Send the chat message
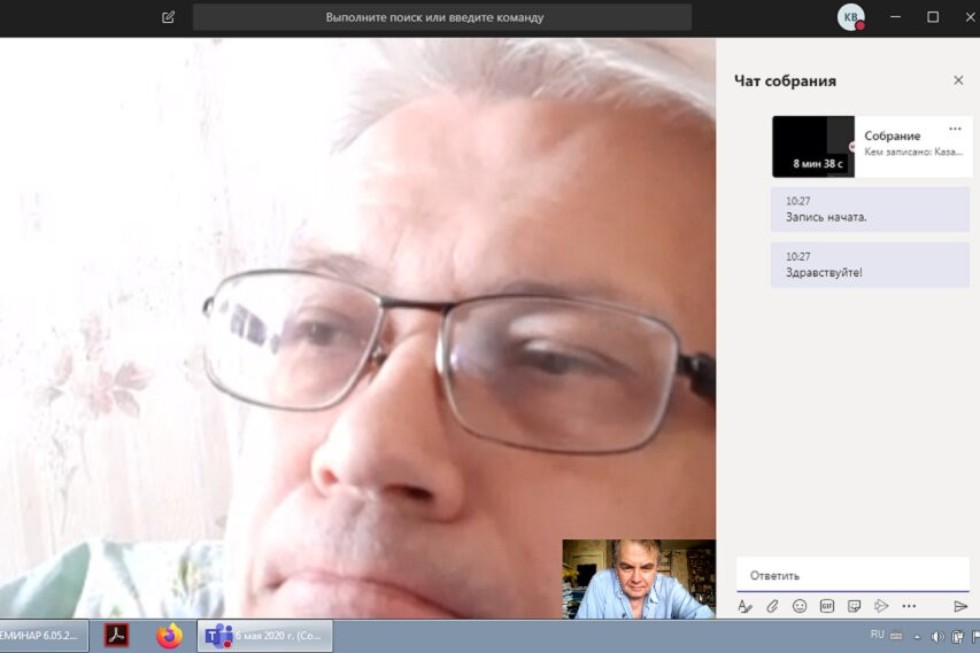This screenshot has height=653, width=980. 960,606
